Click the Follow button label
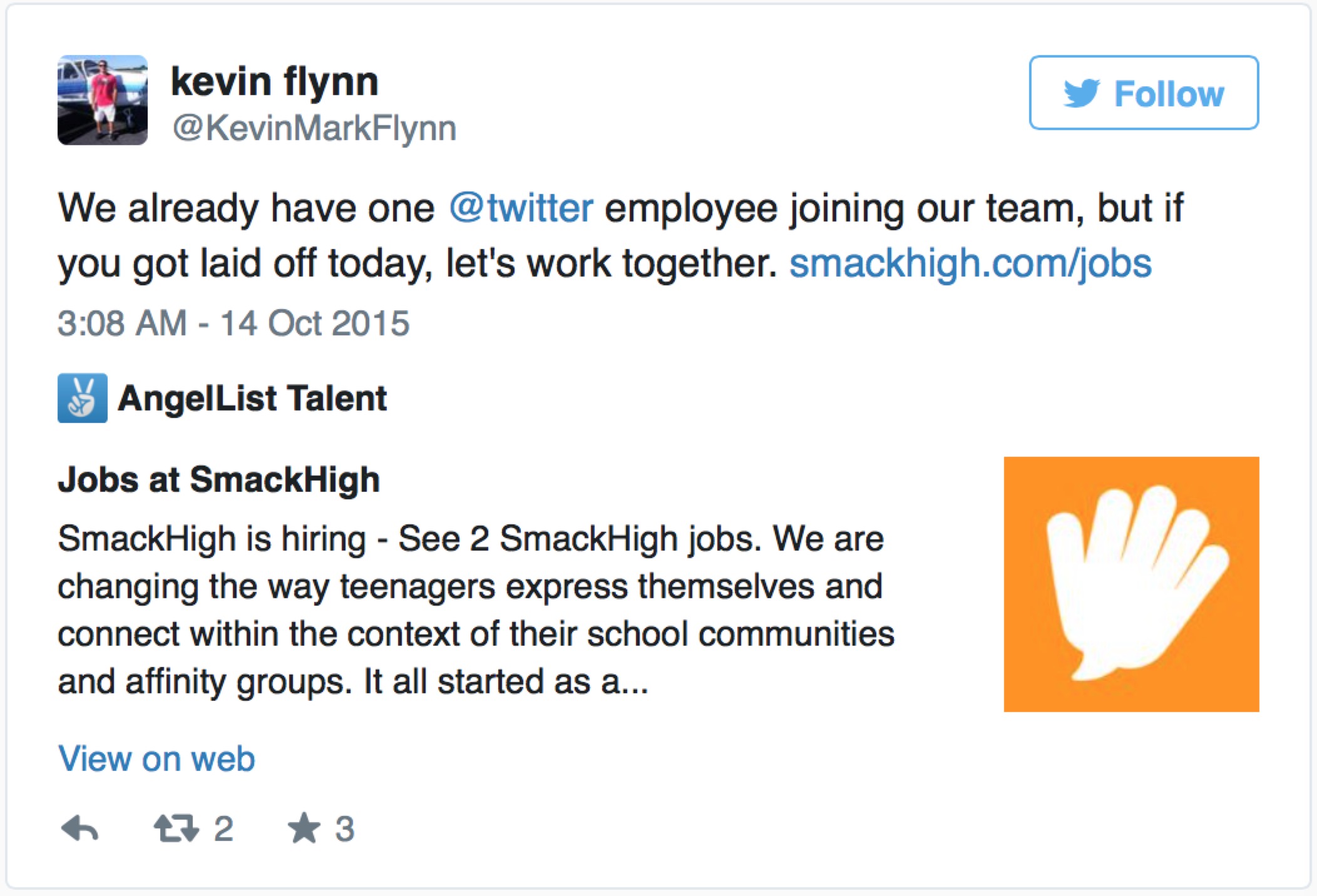The height and width of the screenshot is (896, 1317). 1169,94
